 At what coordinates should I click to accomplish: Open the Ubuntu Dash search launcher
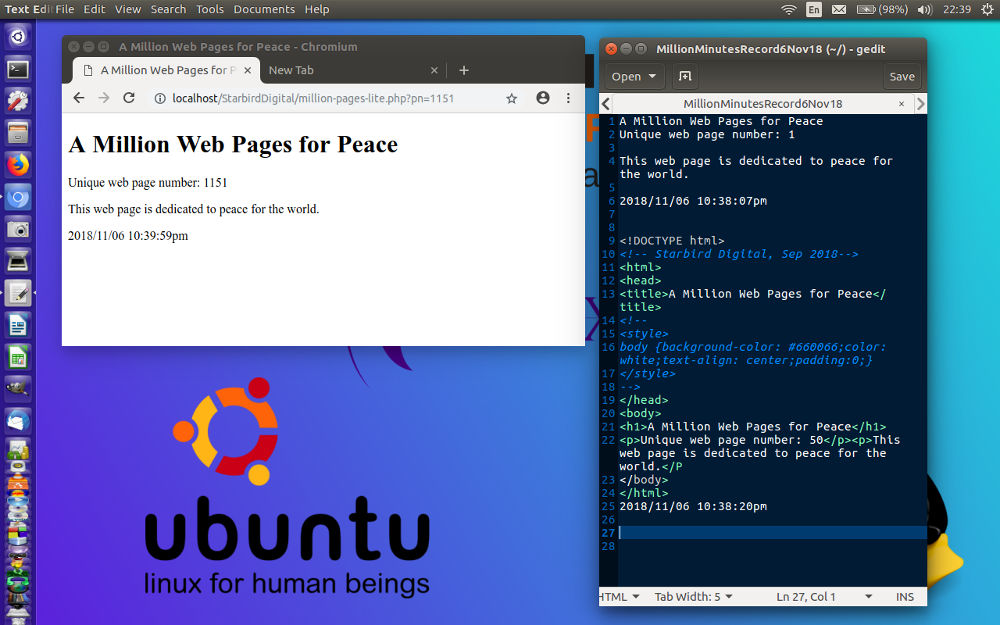18,36
